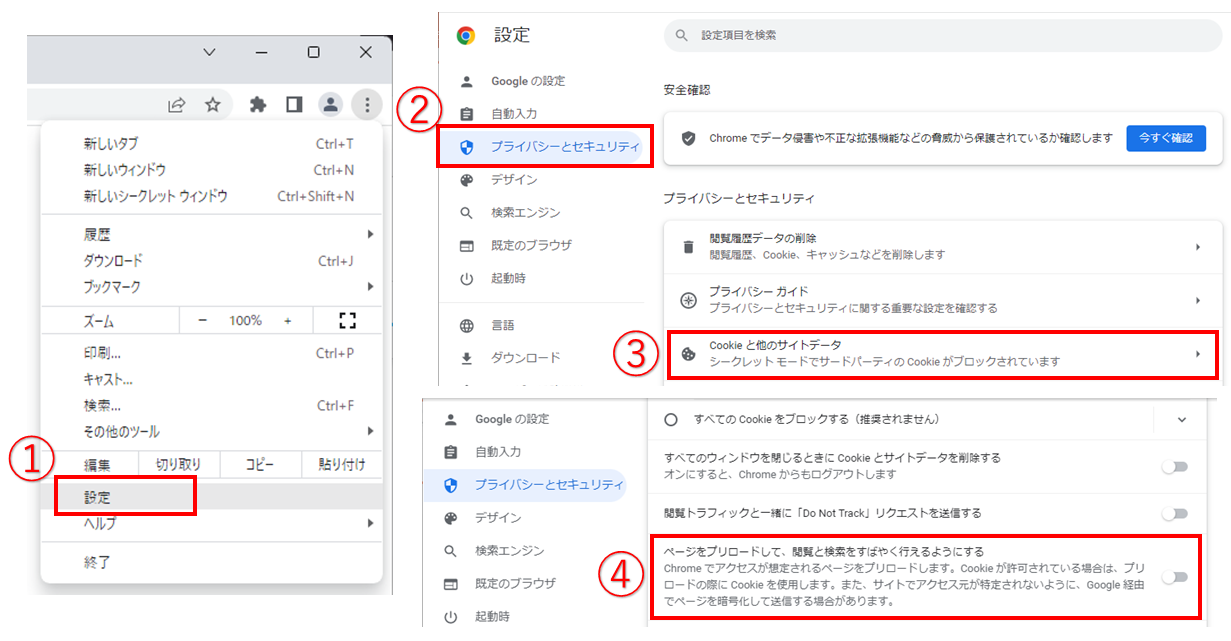Select the block all cookies radio button

[x=671, y=419]
